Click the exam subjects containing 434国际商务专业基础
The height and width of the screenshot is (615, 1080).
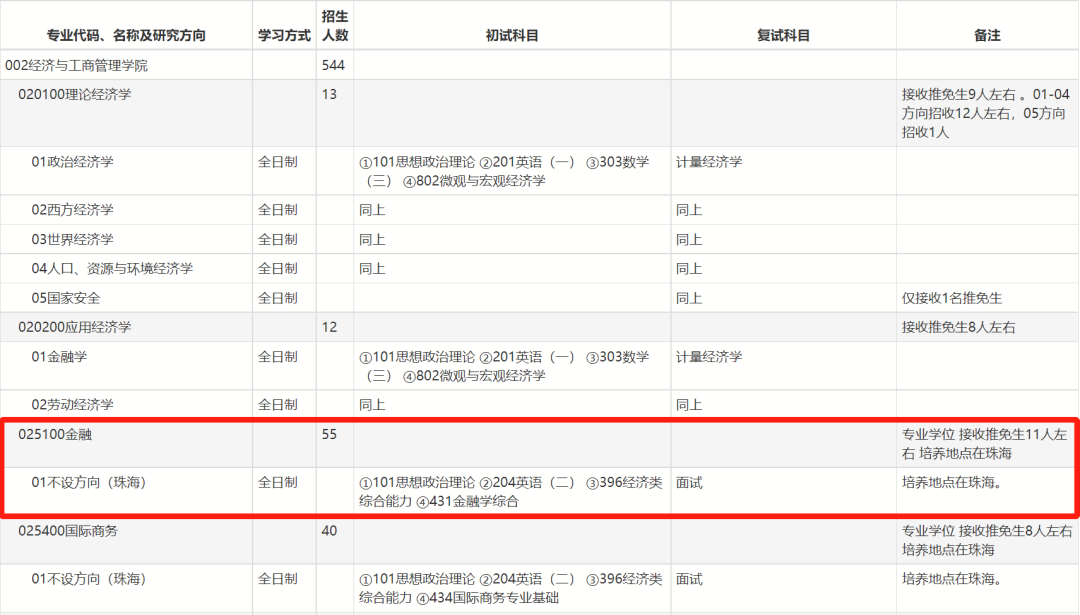[x=510, y=588]
